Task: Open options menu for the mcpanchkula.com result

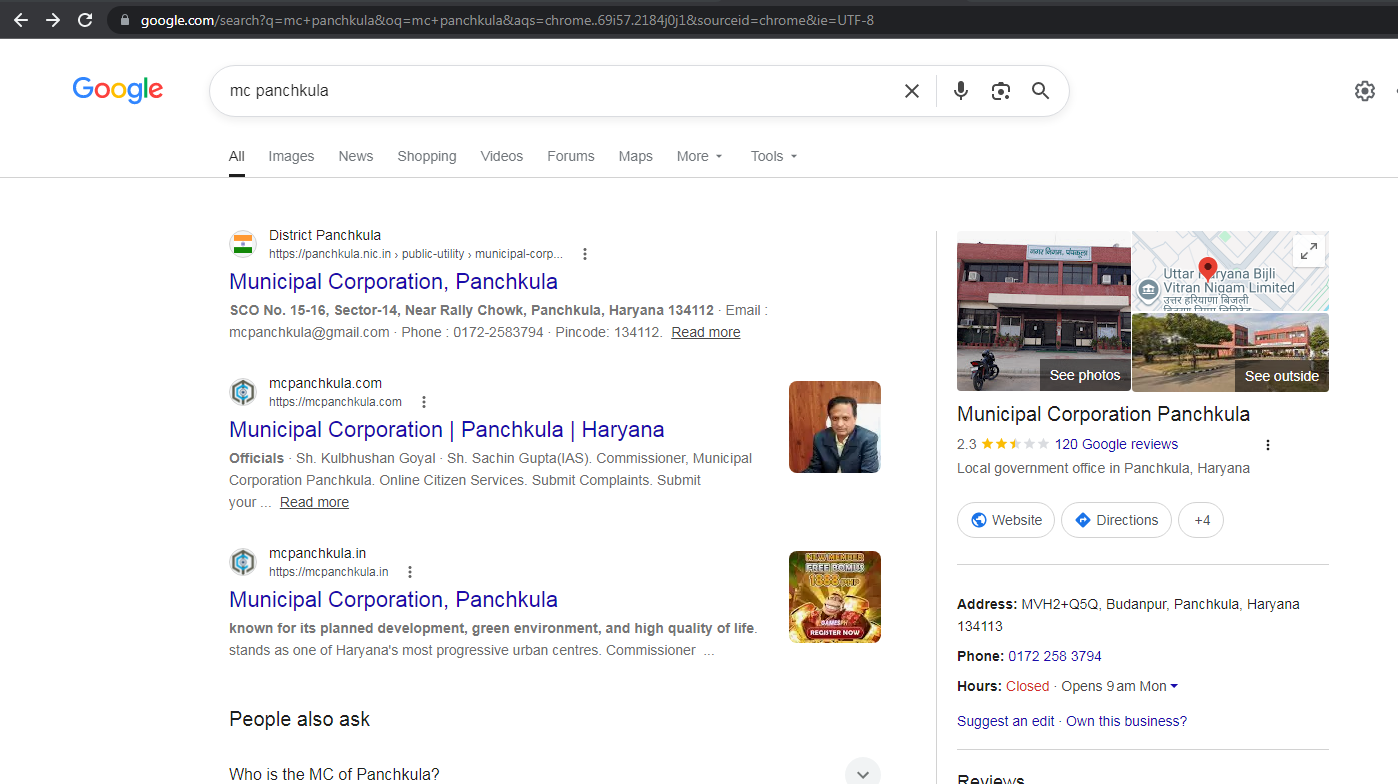Action: click(424, 402)
